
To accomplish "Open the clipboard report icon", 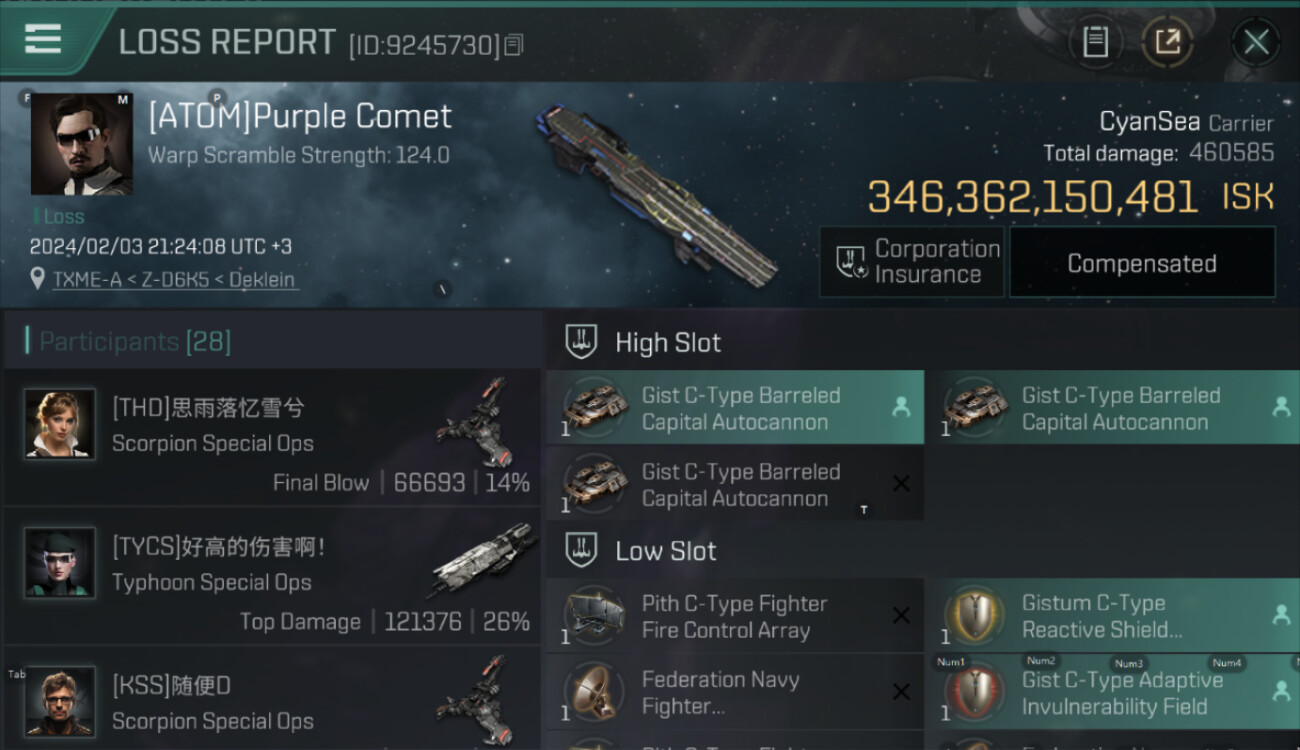I will point(1095,42).
